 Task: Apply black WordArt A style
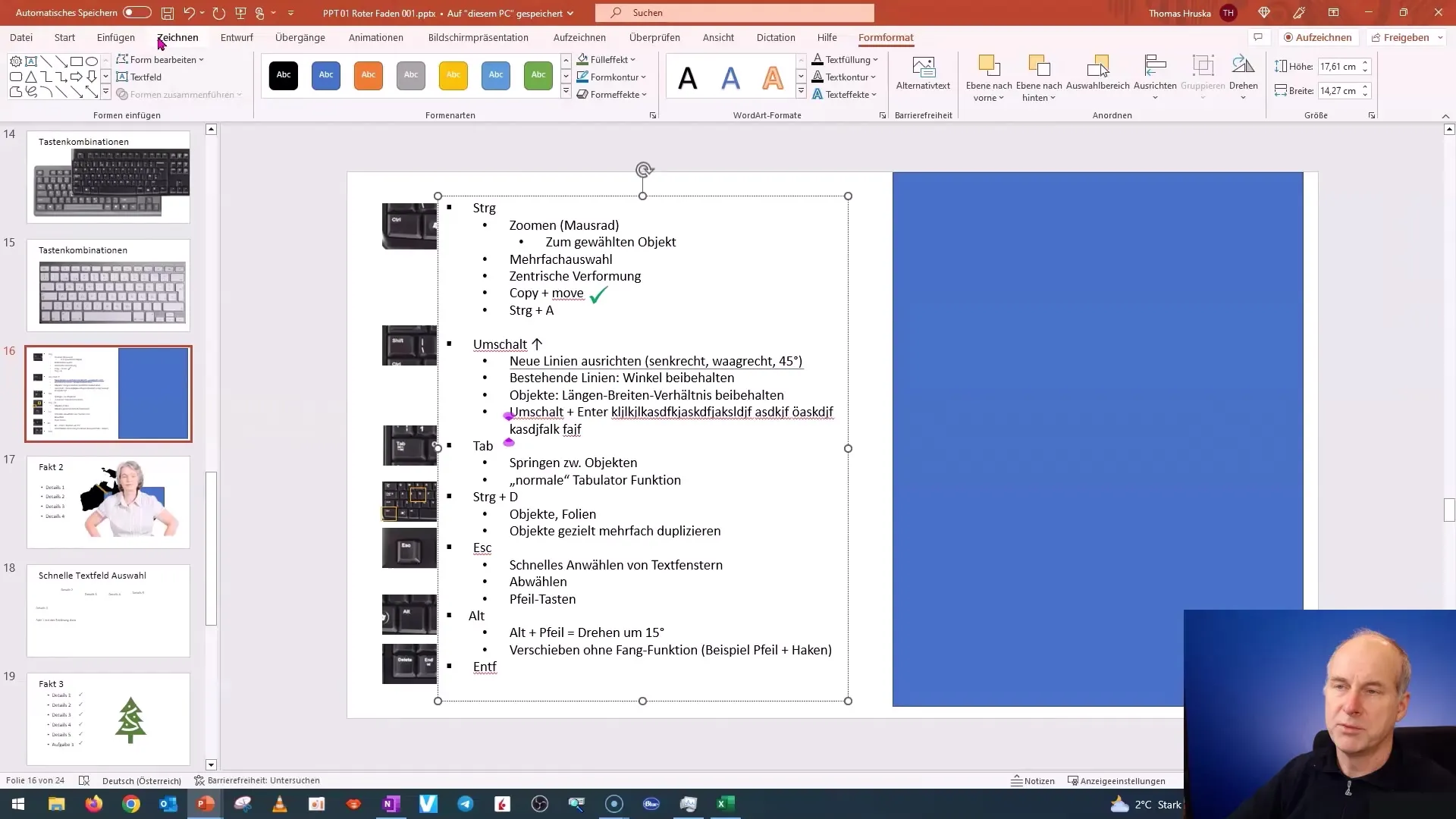pyautogui.click(x=688, y=77)
